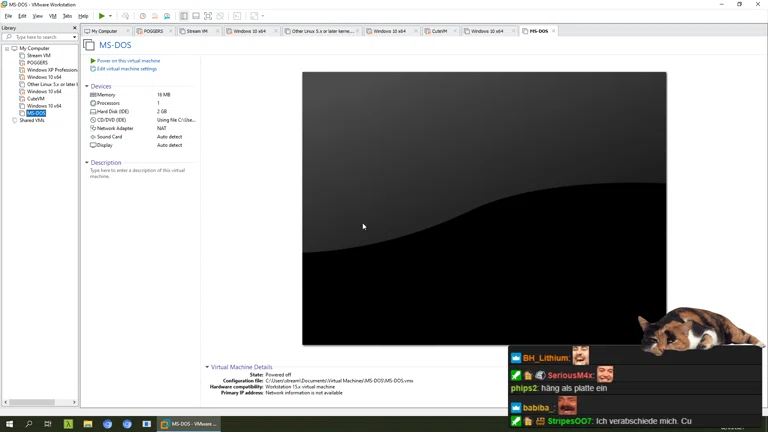Open the Tabs menu
The image size is (768, 432).
pyautogui.click(x=67, y=16)
